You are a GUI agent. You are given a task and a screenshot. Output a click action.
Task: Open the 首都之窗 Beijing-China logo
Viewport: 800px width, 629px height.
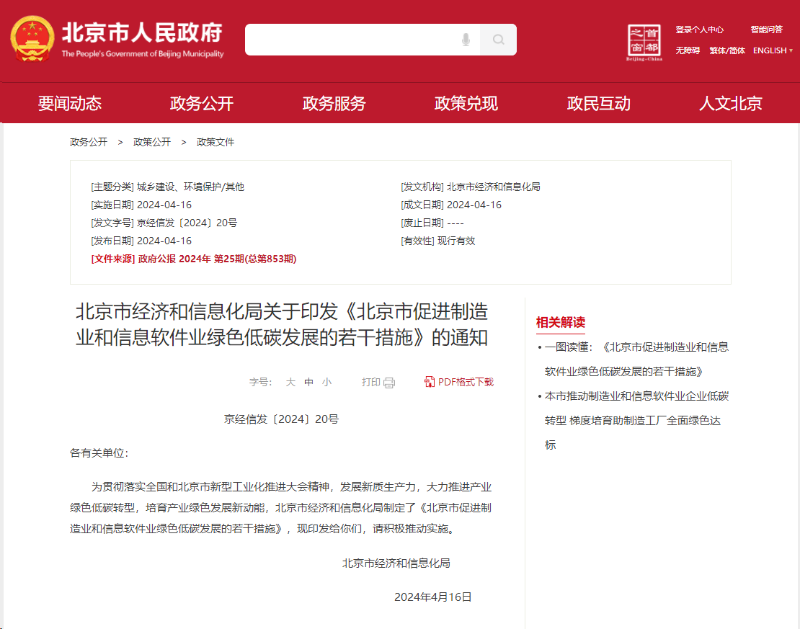(644, 41)
